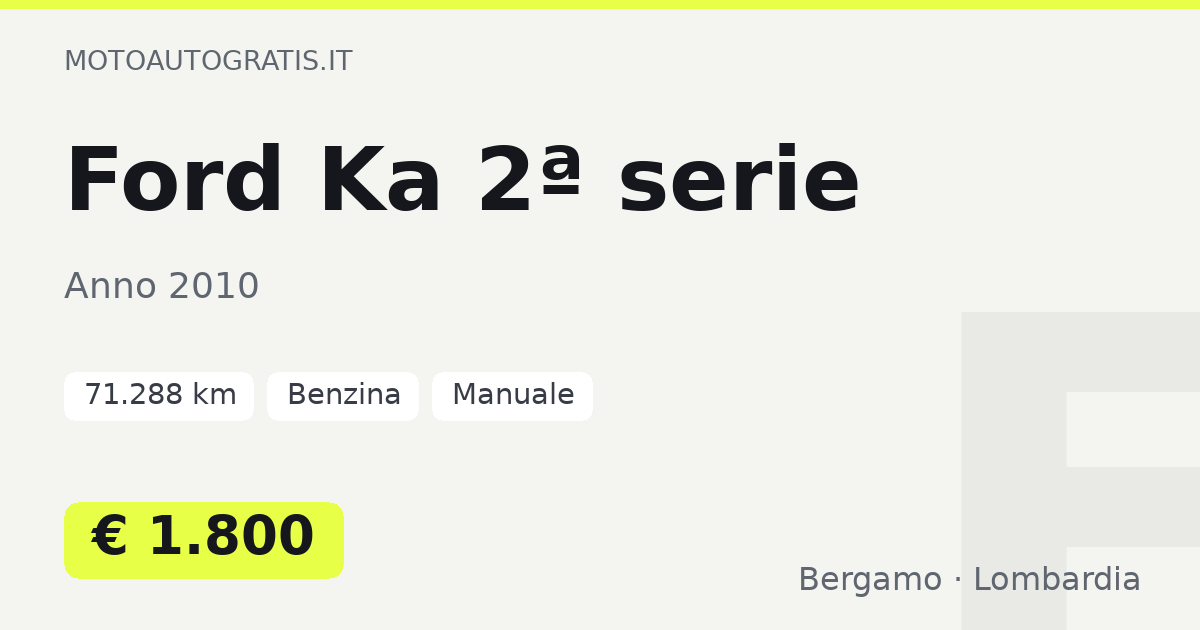Select the 71.288 km mileage chip
This screenshot has height=630, width=1200.
click(159, 396)
